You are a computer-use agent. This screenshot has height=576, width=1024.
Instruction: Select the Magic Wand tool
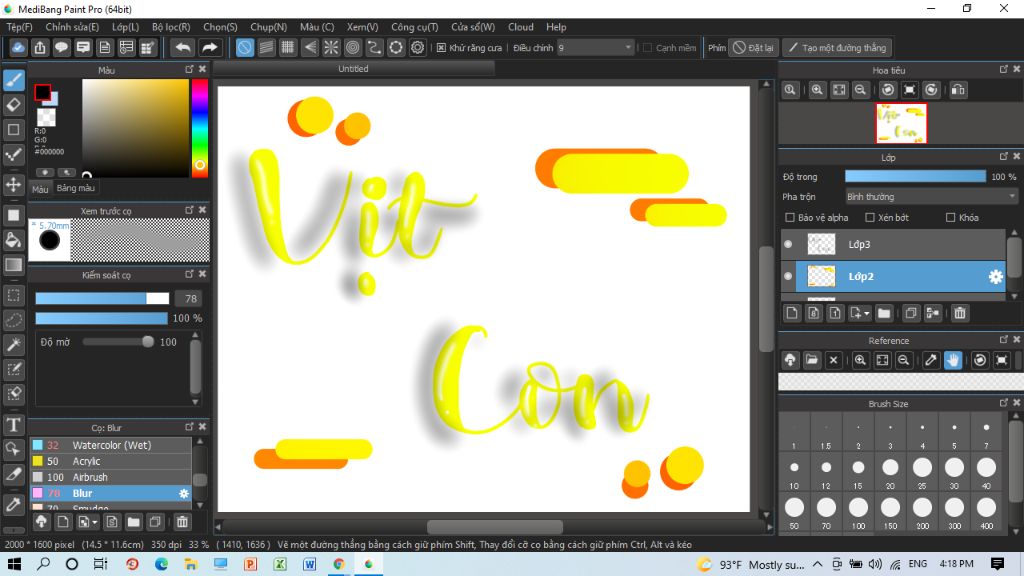pos(14,345)
